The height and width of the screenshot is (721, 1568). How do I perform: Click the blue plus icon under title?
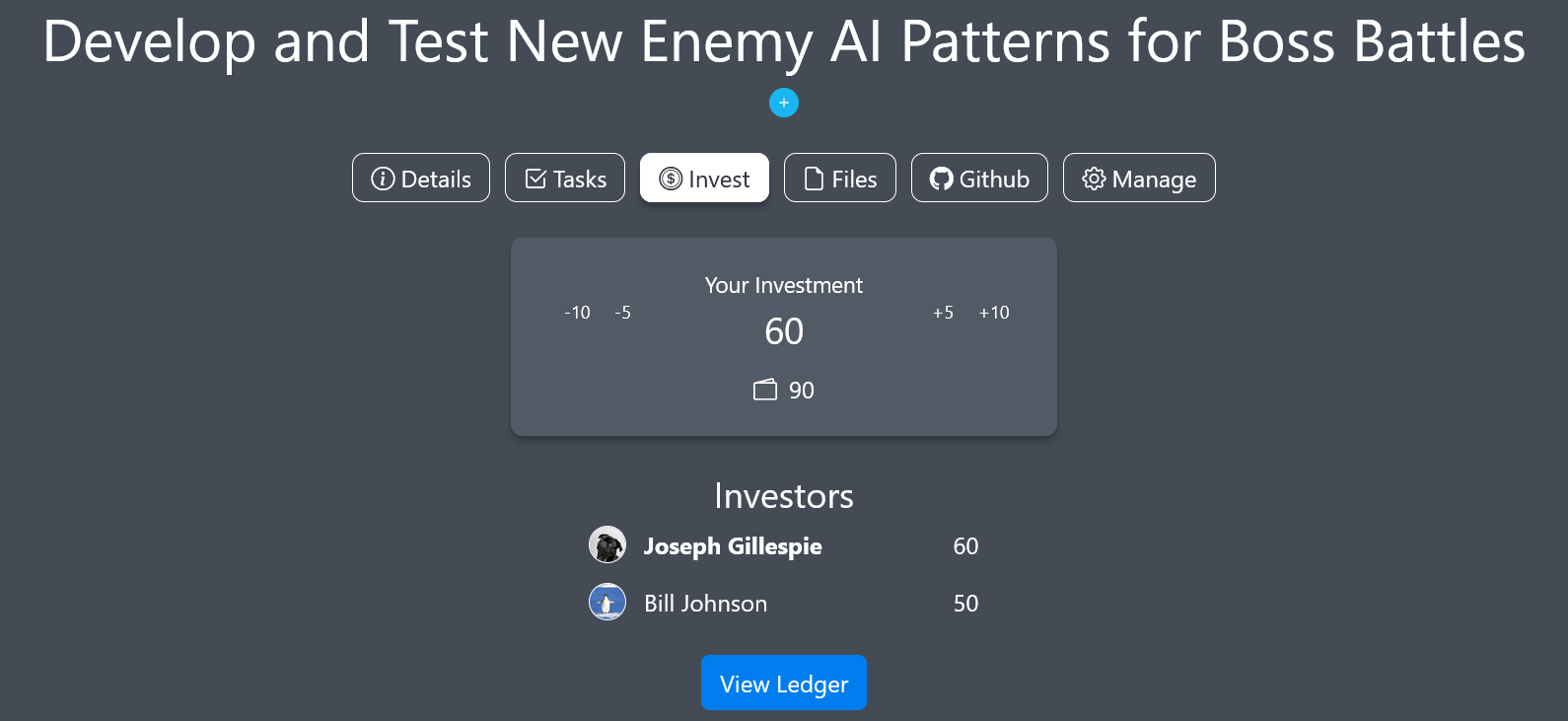click(784, 103)
